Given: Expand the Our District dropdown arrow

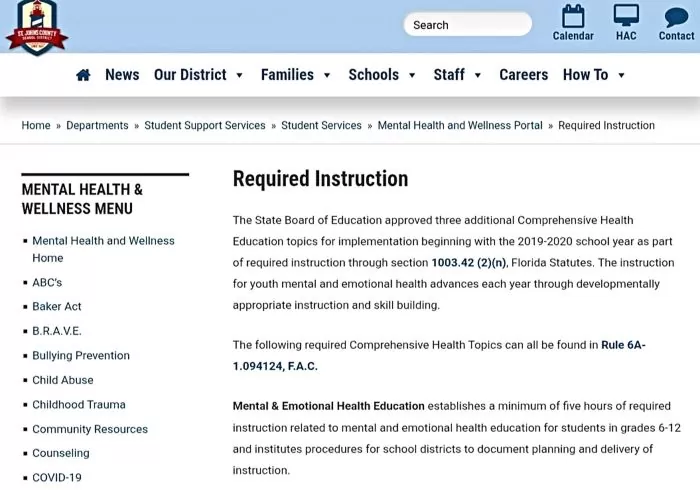Looking at the screenshot, I should point(239,76).
